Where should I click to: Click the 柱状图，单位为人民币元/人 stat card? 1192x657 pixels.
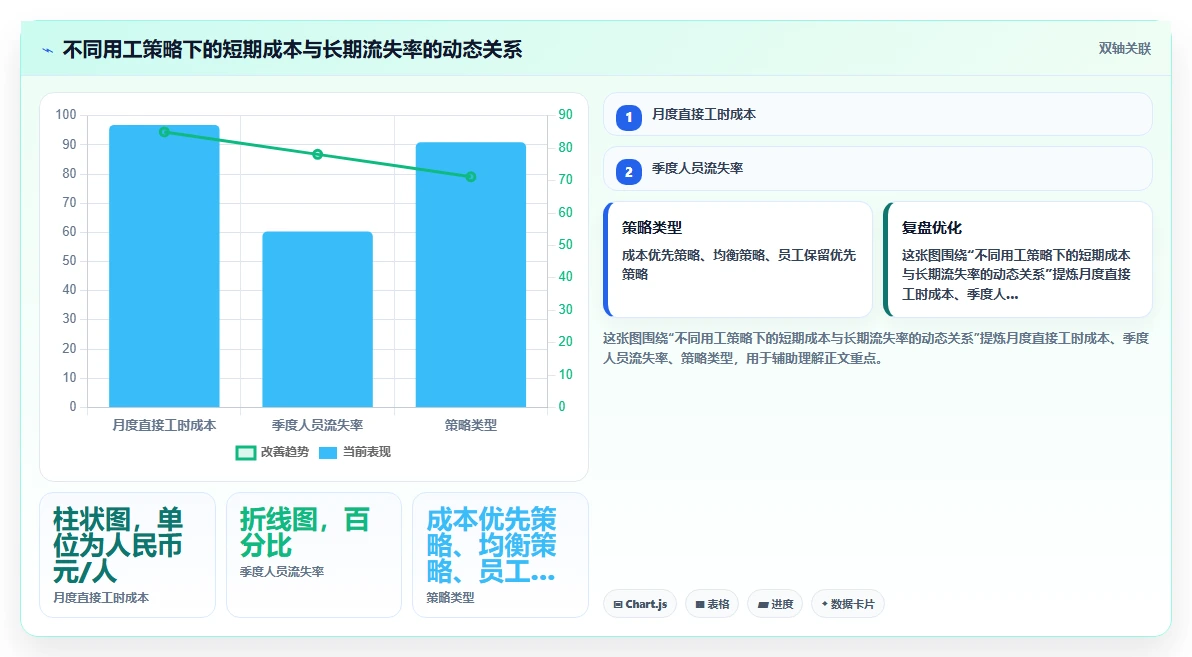click(x=128, y=555)
